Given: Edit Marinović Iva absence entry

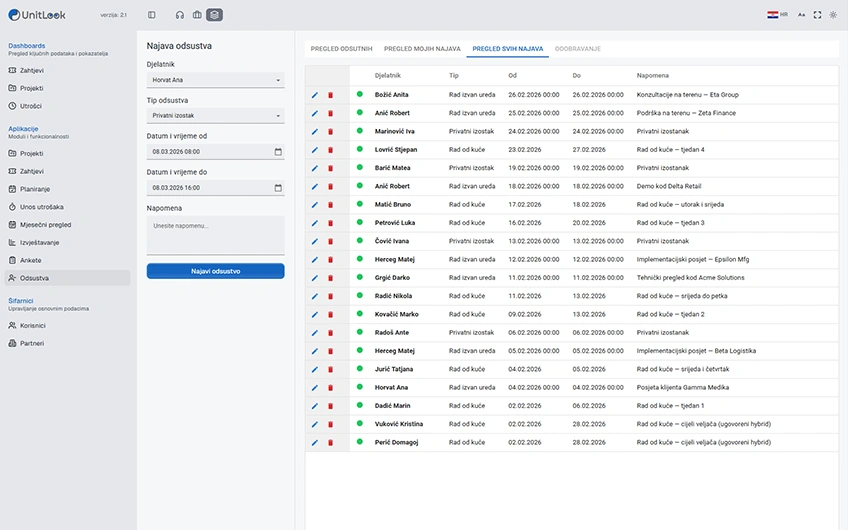Looking at the screenshot, I should pyautogui.click(x=315, y=131).
